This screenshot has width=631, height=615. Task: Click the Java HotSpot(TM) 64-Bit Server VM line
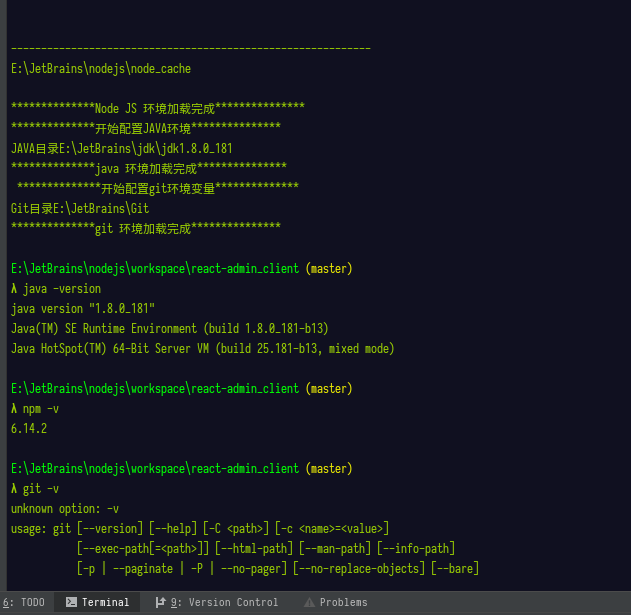(x=202, y=349)
